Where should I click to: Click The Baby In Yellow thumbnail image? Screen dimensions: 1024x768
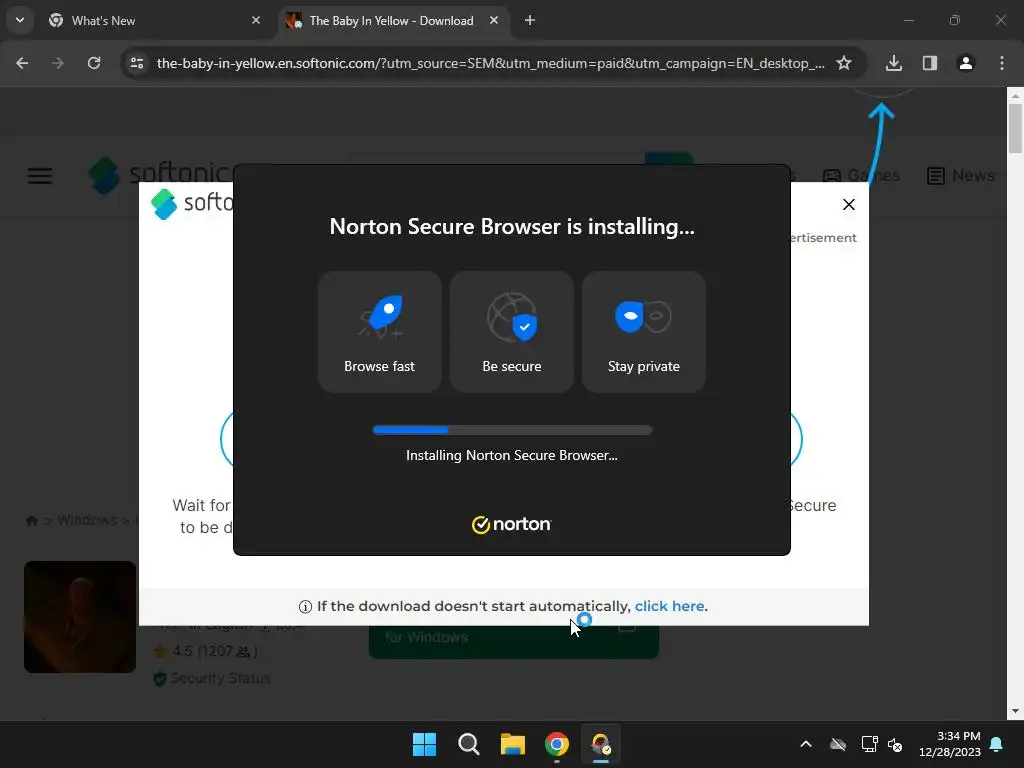80,616
